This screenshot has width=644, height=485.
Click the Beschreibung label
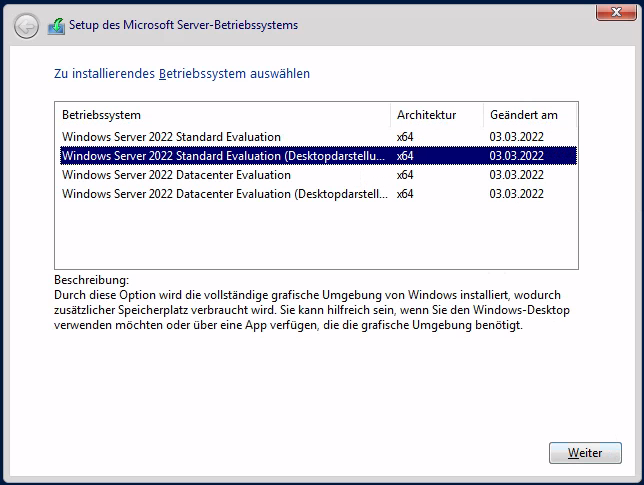pyautogui.click(x=91, y=280)
